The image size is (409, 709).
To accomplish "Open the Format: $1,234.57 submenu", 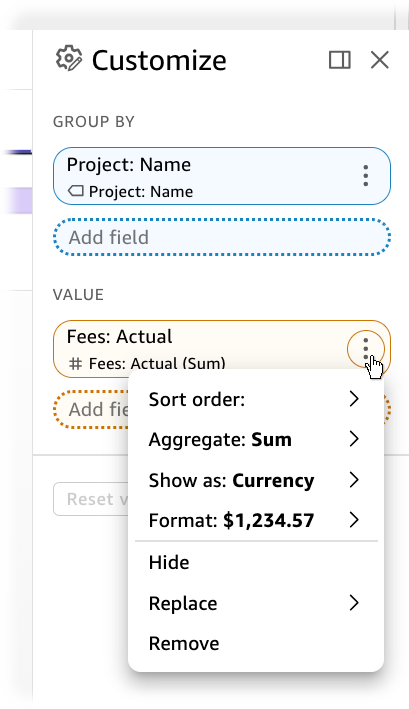I will (256, 520).
